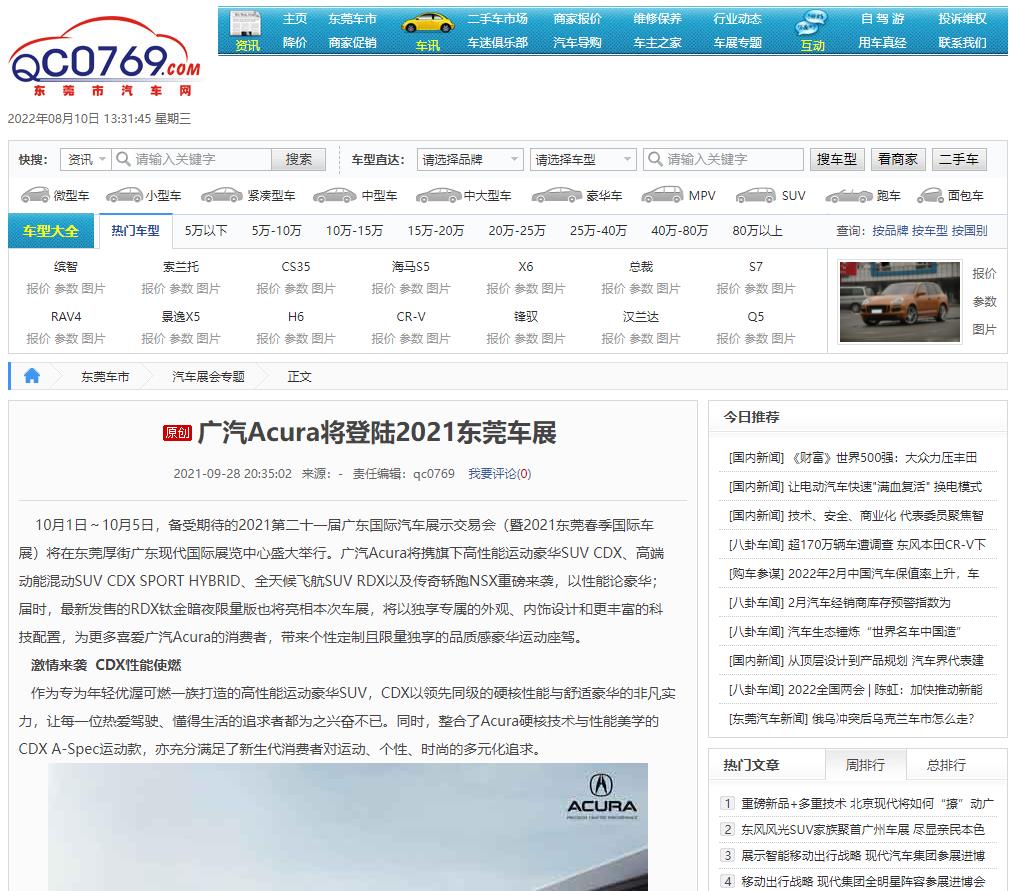Viewport: 1011px width, 891px height.
Task: Open the 周排行 ranking tab
Action: pyautogui.click(x=865, y=765)
